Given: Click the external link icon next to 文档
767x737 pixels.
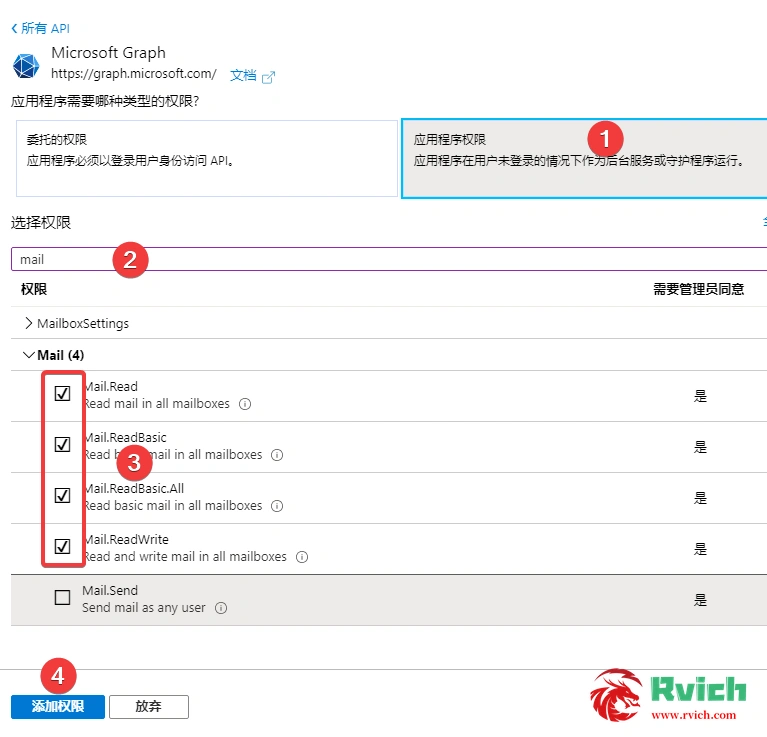Looking at the screenshot, I should pyautogui.click(x=268, y=76).
